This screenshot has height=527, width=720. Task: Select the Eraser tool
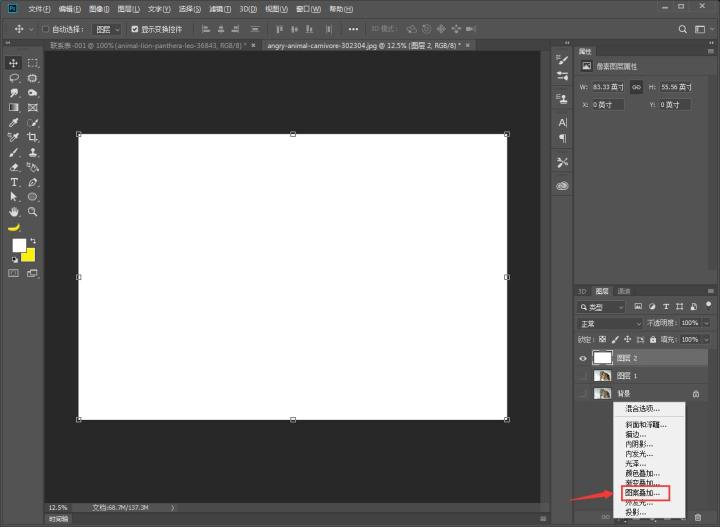click(14, 167)
